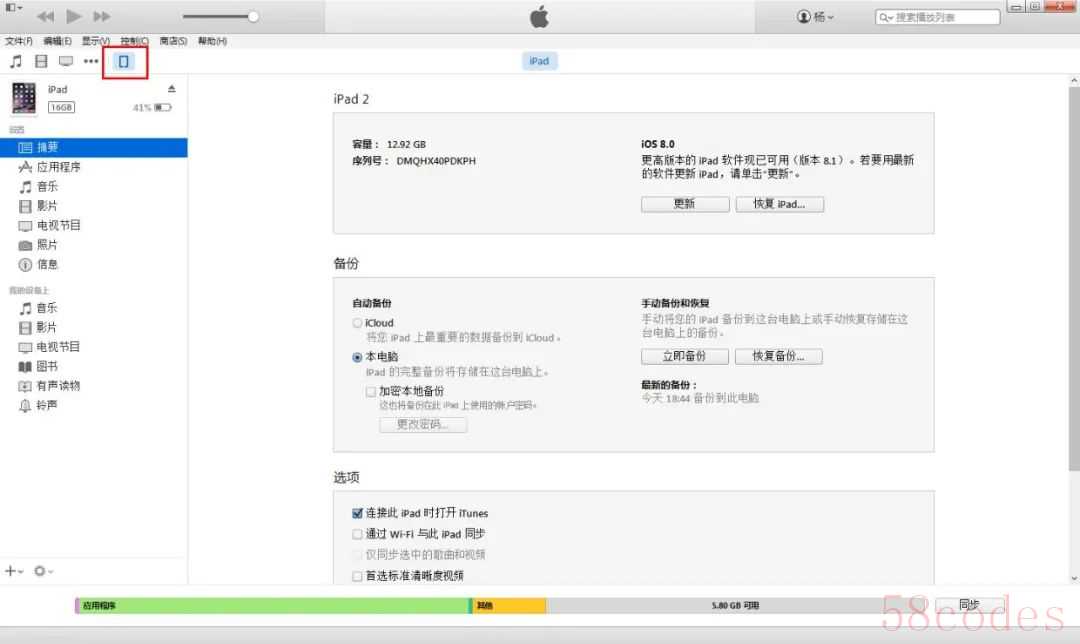
Task: Select the iCloud backup radio button
Action: [357, 323]
